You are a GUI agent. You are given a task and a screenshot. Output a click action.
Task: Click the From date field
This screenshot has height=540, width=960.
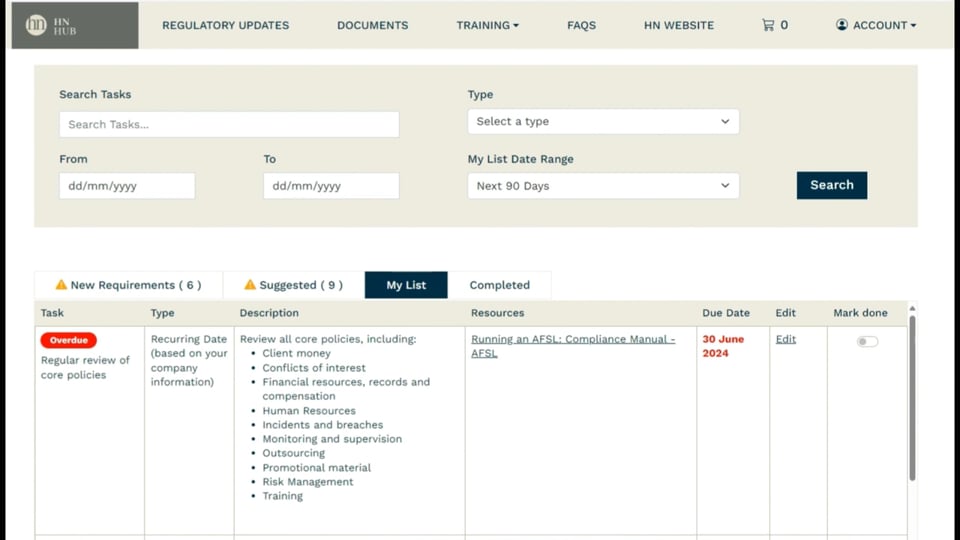tap(127, 186)
